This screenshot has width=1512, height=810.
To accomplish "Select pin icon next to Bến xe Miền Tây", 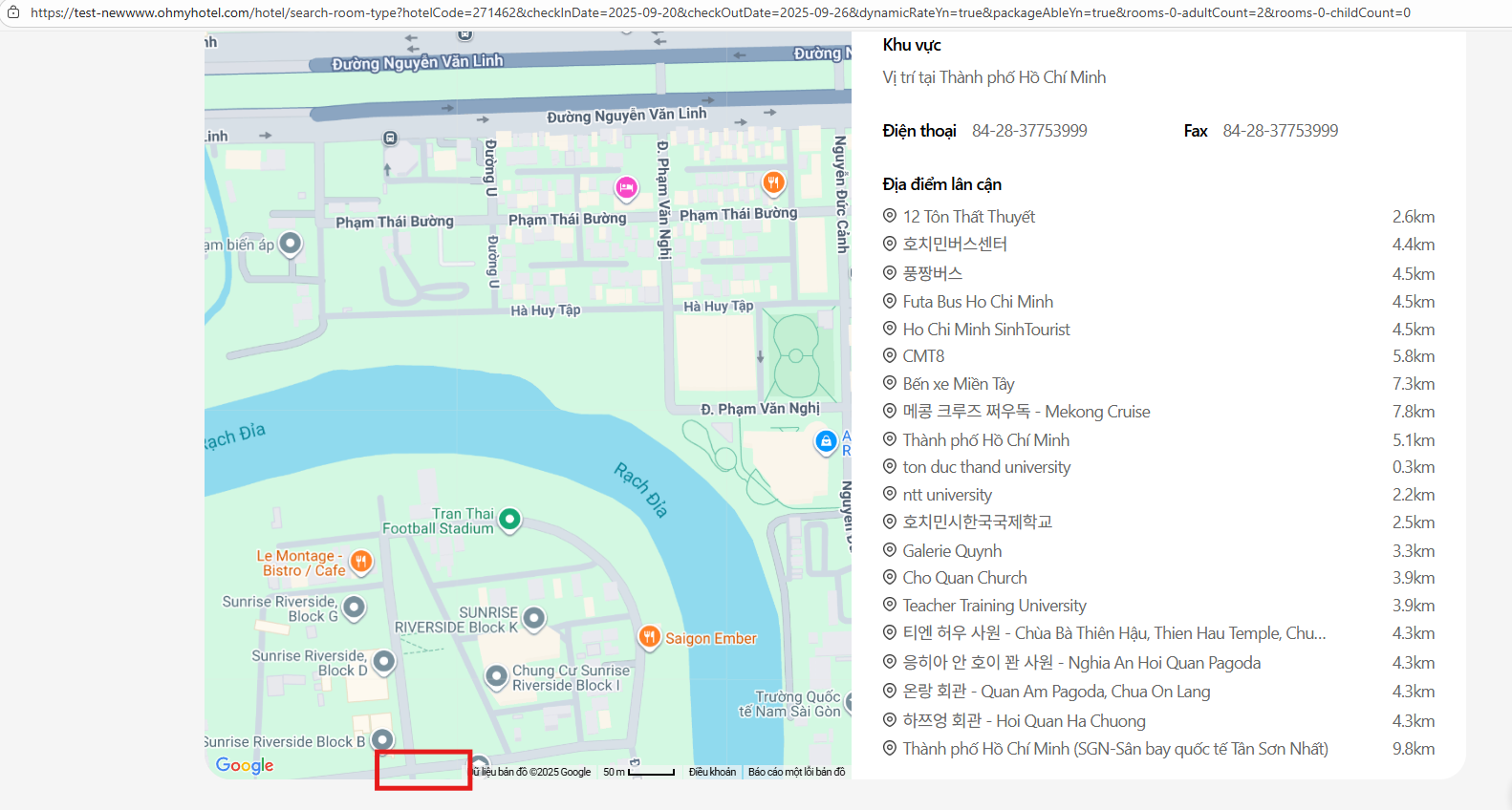I will pyautogui.click(x=890, y=383).
